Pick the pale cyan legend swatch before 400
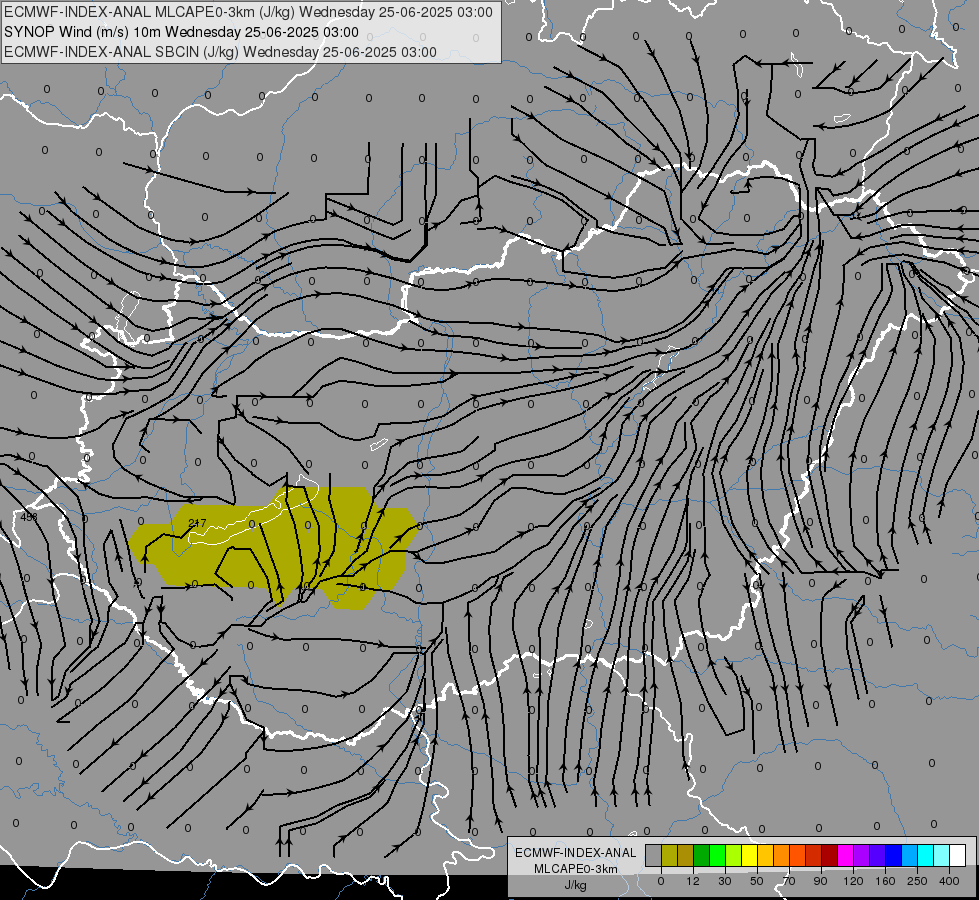The height and width of the screenshot is (900, 979). (x=942, y=855)
